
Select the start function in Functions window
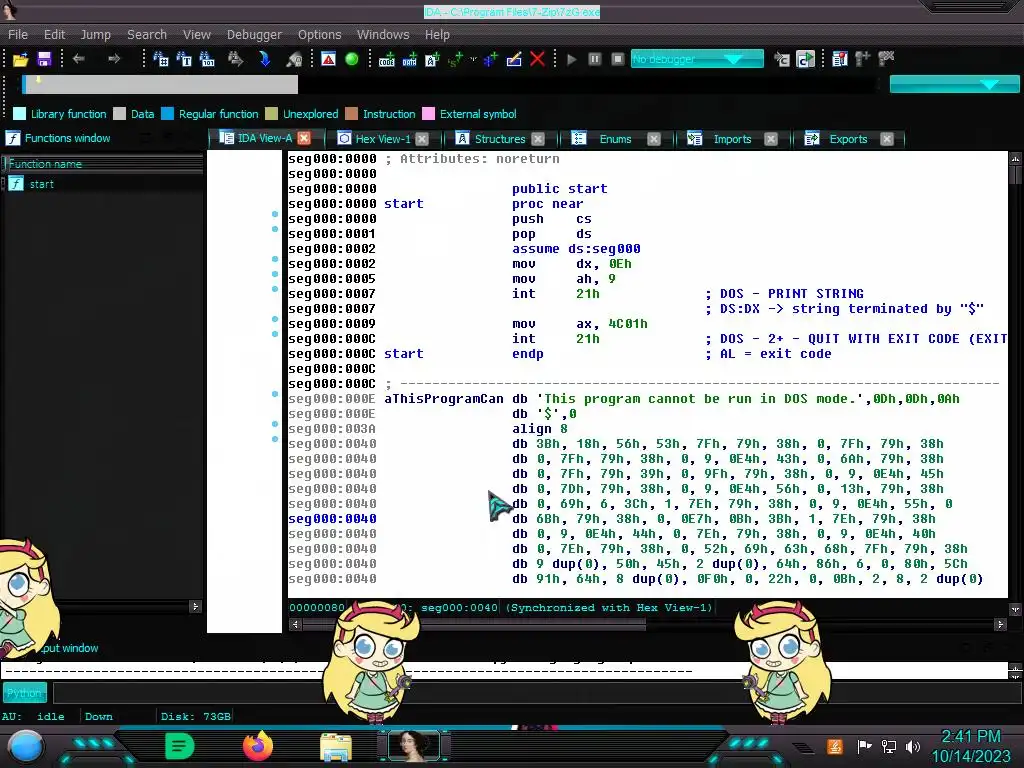coord(42,184)
